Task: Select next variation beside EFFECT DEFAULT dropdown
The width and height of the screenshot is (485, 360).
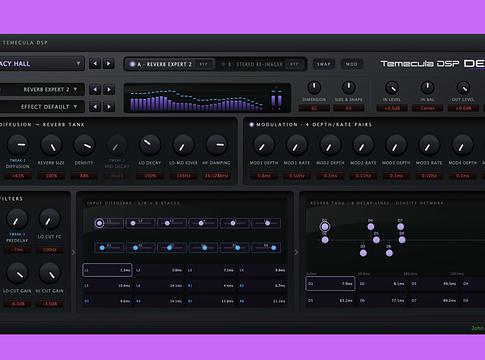Action: point(109,107)
